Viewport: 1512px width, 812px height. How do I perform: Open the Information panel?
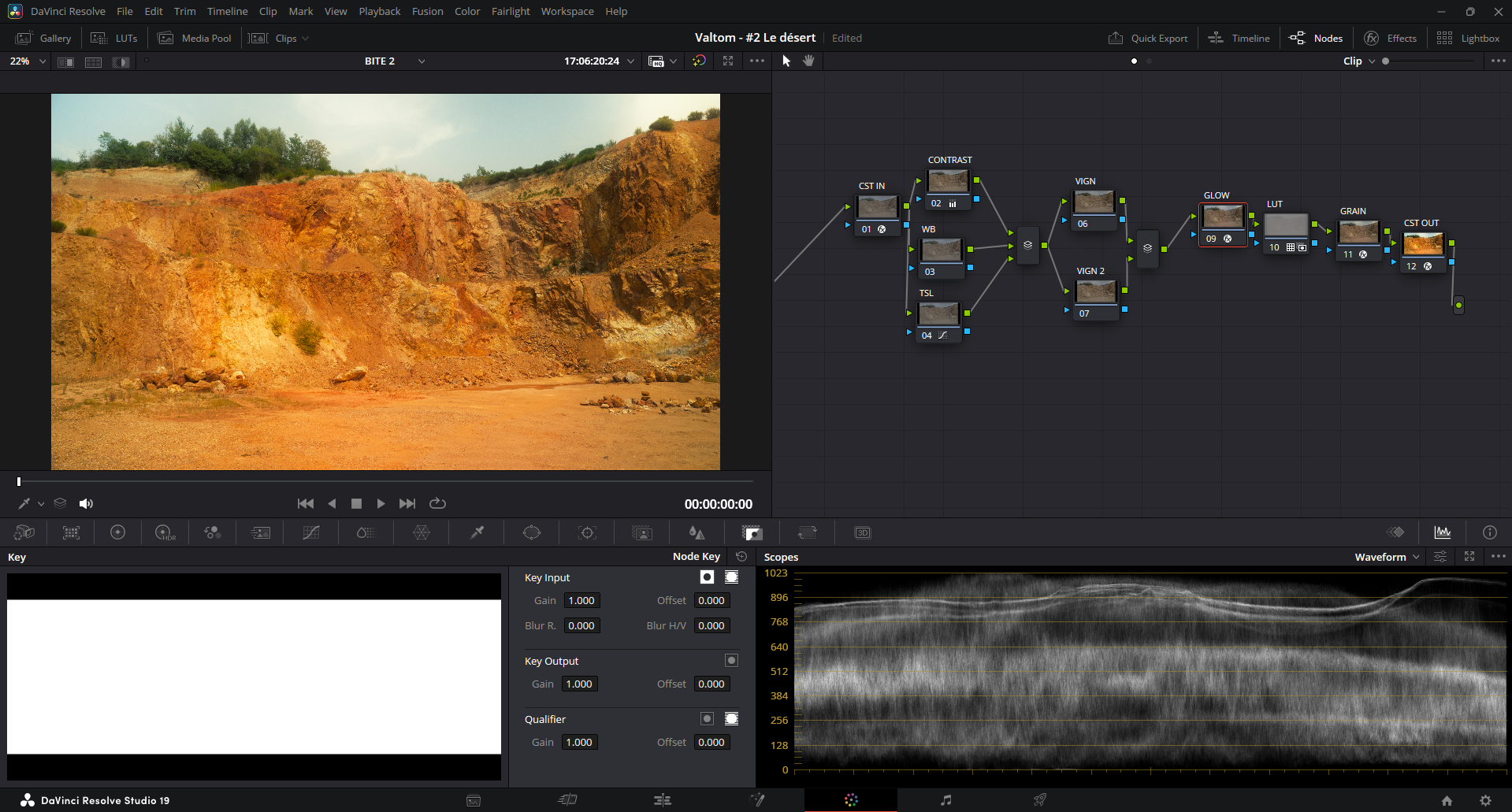pyautogui.click(x=1489, y=532)
